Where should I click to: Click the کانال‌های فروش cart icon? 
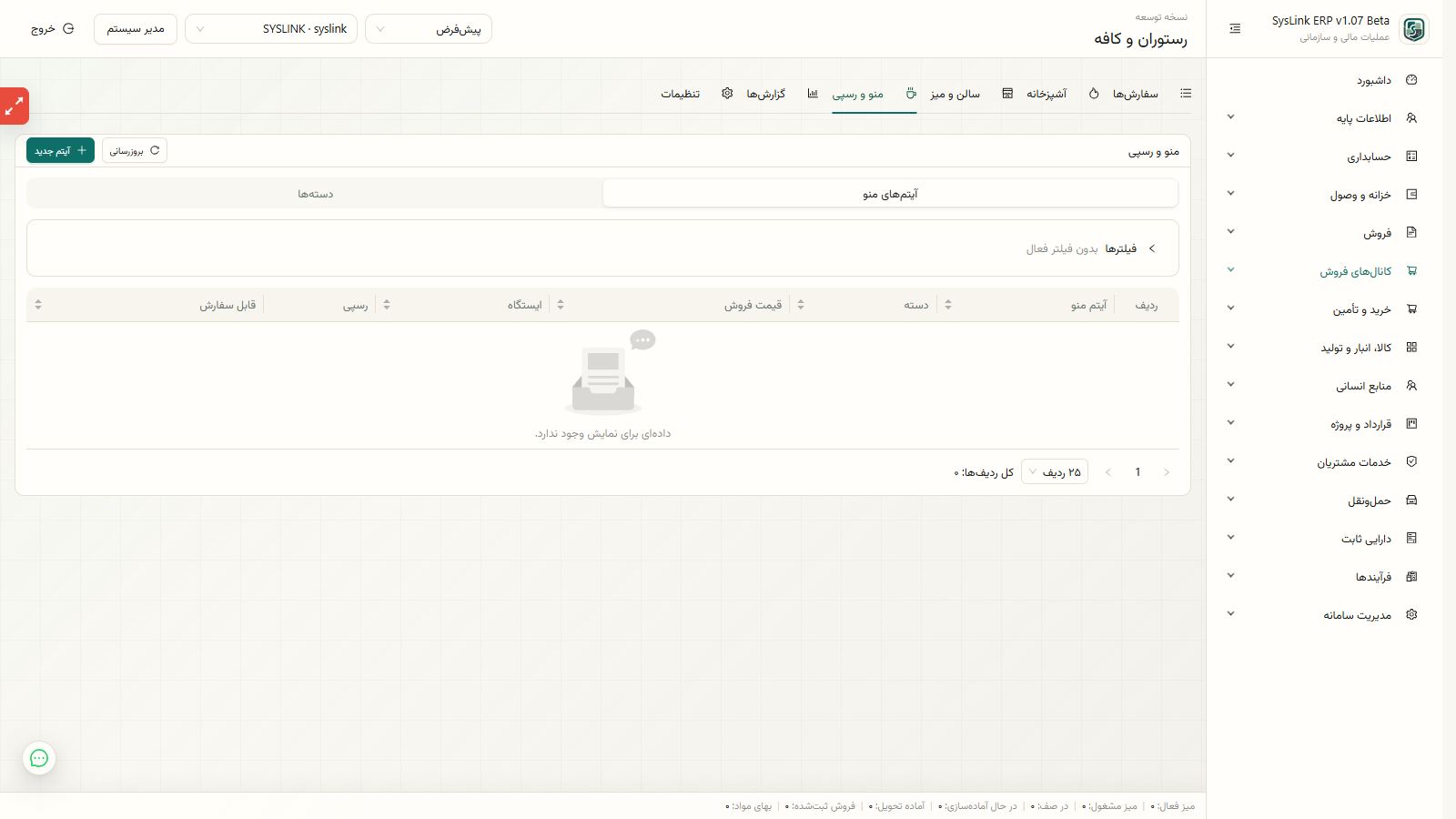click(x=1411, y=271)
